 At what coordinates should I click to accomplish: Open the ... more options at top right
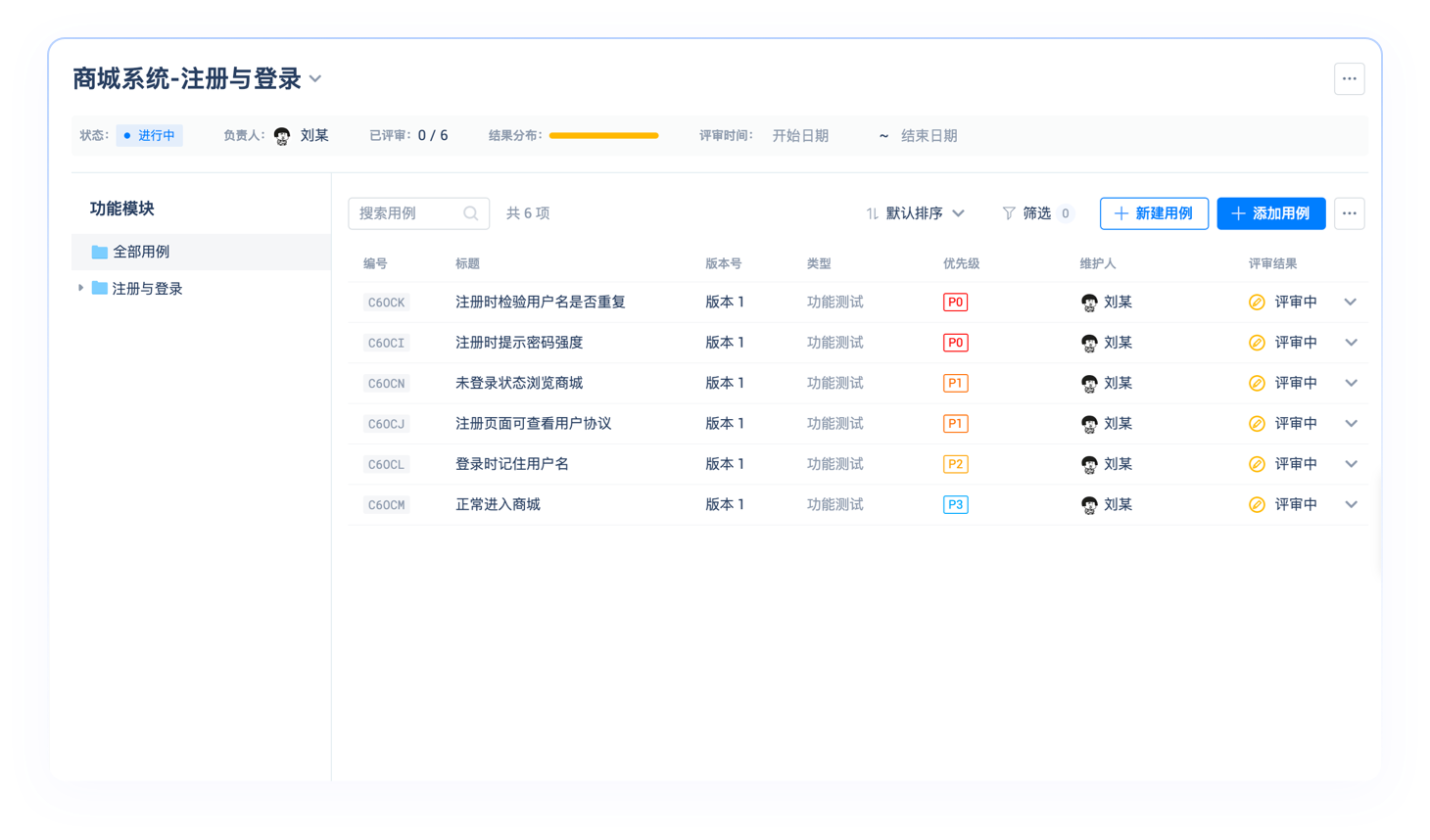click(x=1349, y=78)
